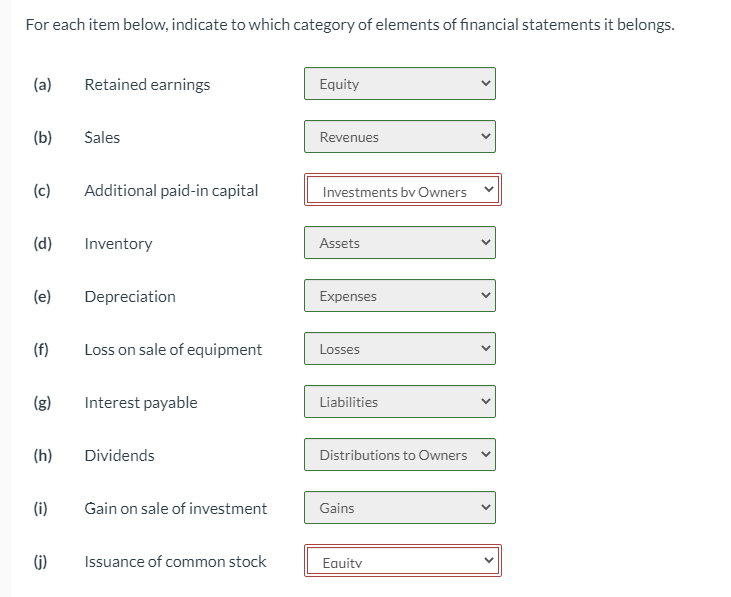
Task: Click the 'Retained earnings' item label
Action: click(147, 84)
